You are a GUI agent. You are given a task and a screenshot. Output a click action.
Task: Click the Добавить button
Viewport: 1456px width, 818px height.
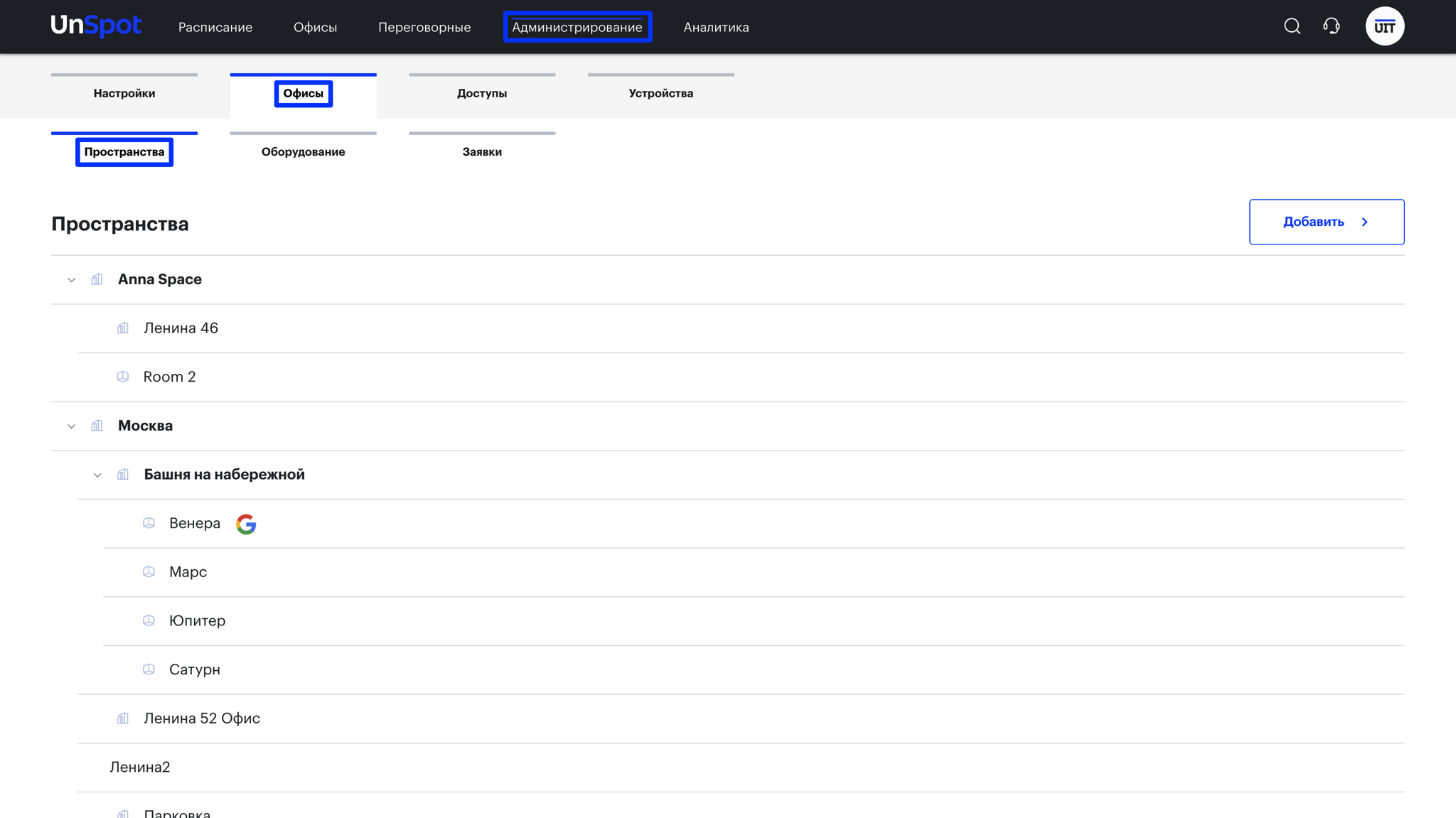(x=1327, y=222)
